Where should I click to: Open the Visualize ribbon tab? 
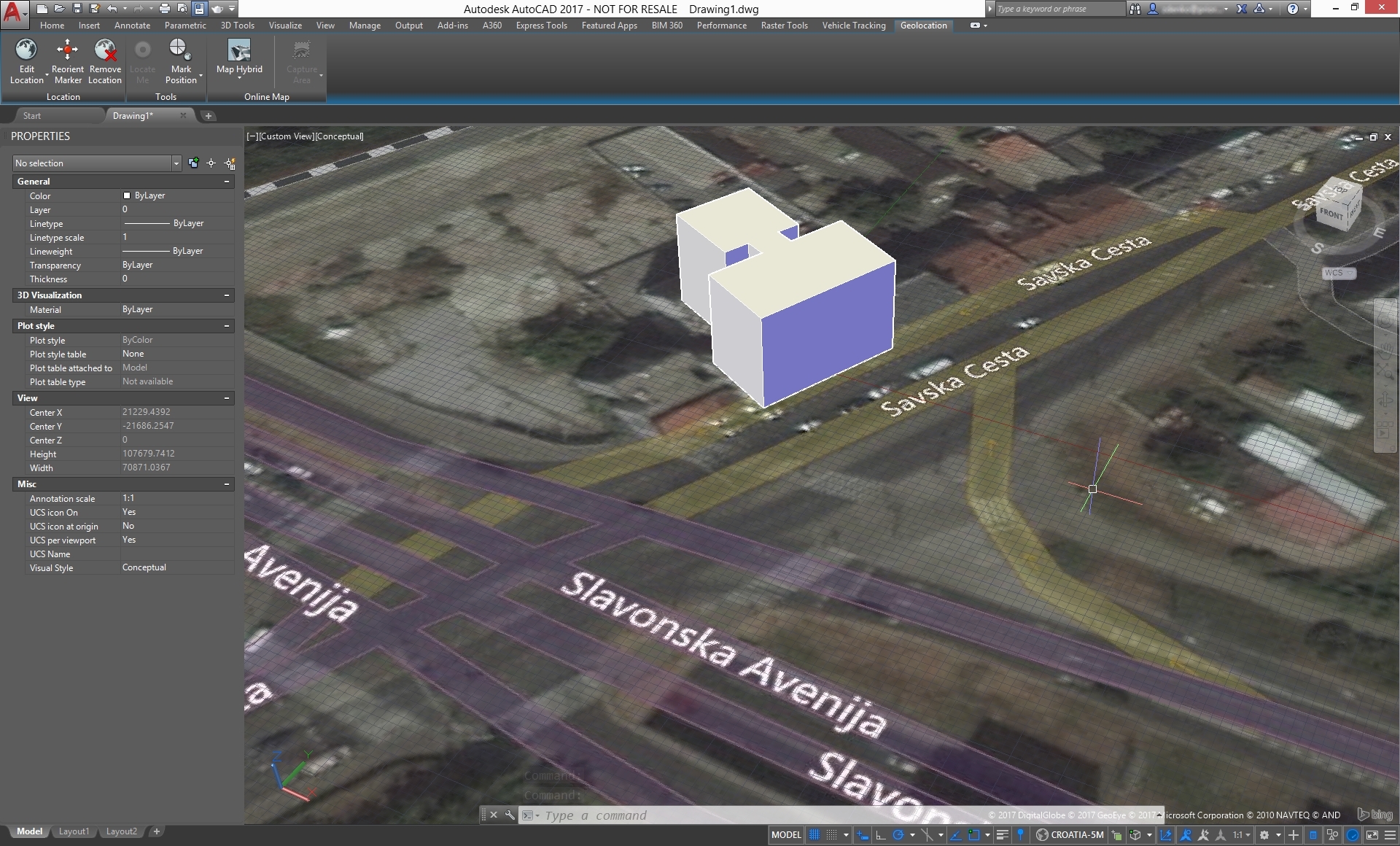pos(285,26)
